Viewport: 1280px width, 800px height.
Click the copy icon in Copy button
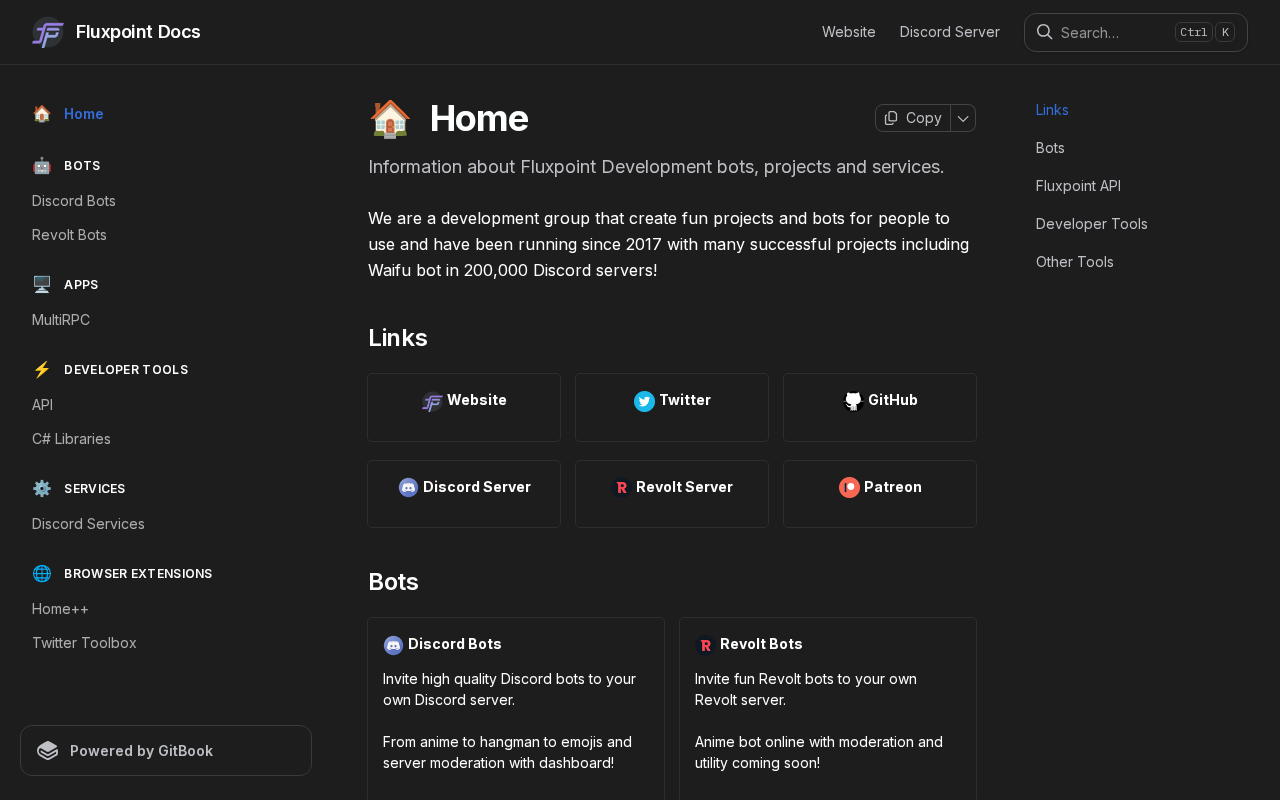[x=891, y=118]
